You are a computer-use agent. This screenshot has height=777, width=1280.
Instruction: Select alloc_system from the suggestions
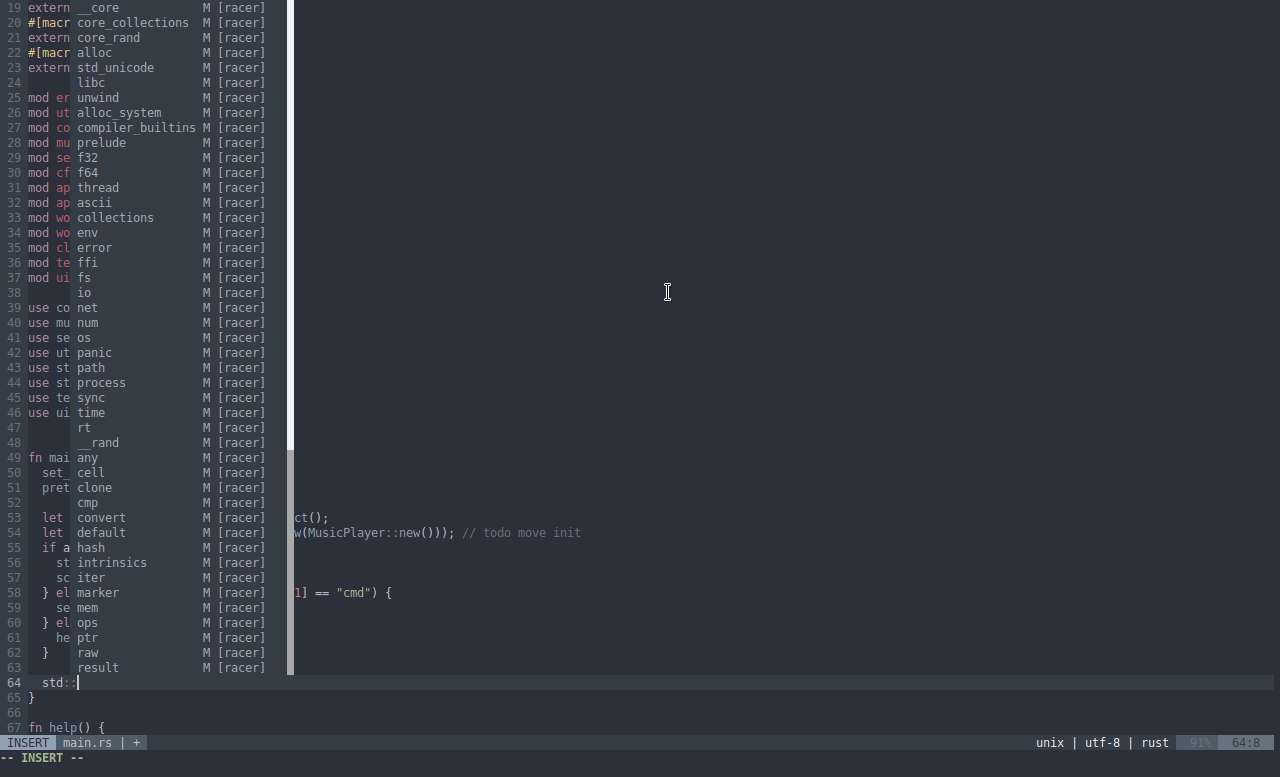tap(178, 113)
